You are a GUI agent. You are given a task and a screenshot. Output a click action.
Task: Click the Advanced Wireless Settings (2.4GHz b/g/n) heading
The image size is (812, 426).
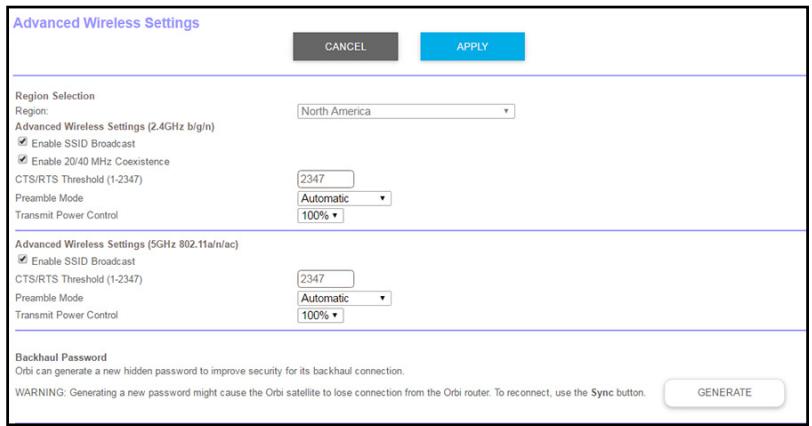(x=114, y=126)
